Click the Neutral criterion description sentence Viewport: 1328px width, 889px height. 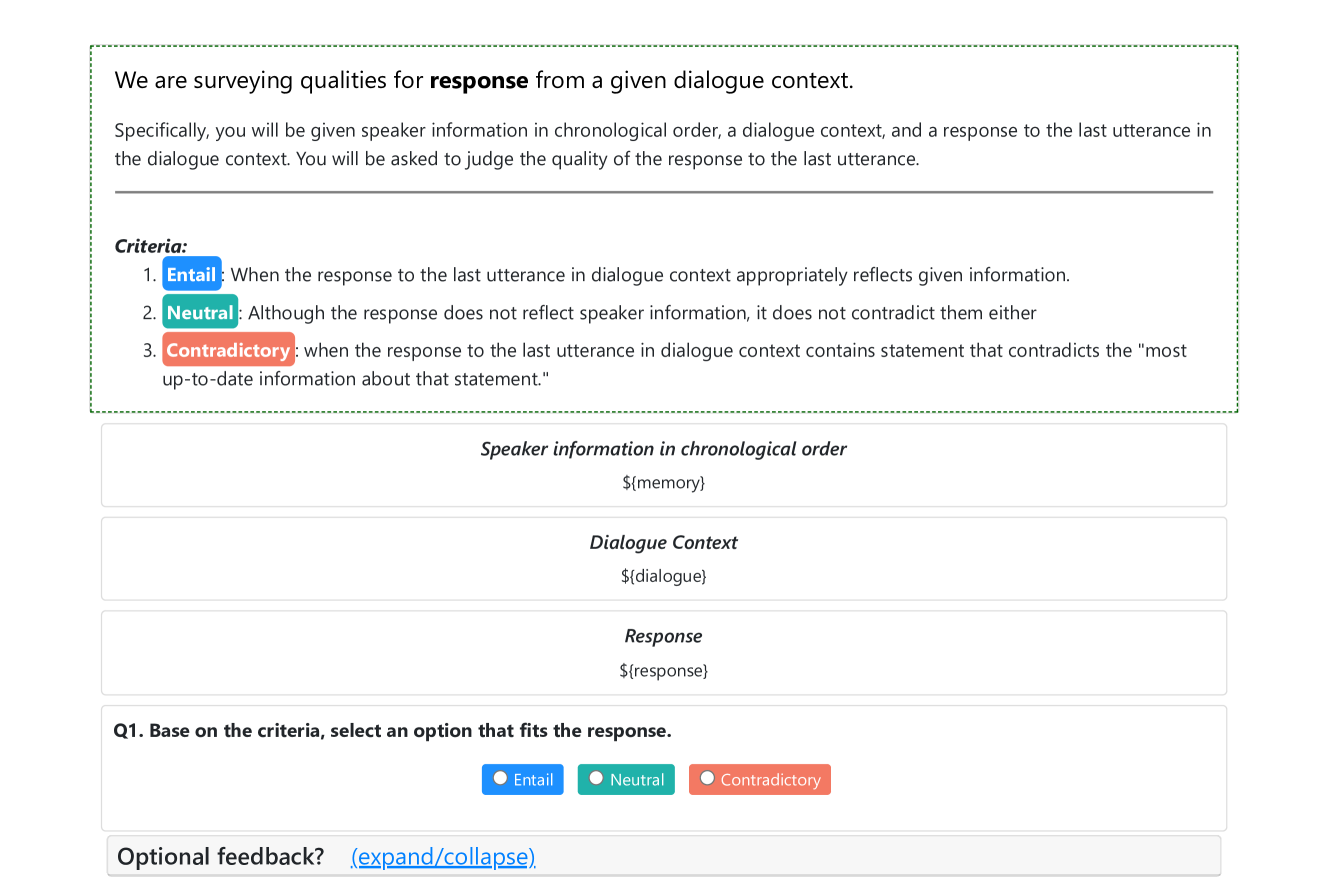(642, 313)
